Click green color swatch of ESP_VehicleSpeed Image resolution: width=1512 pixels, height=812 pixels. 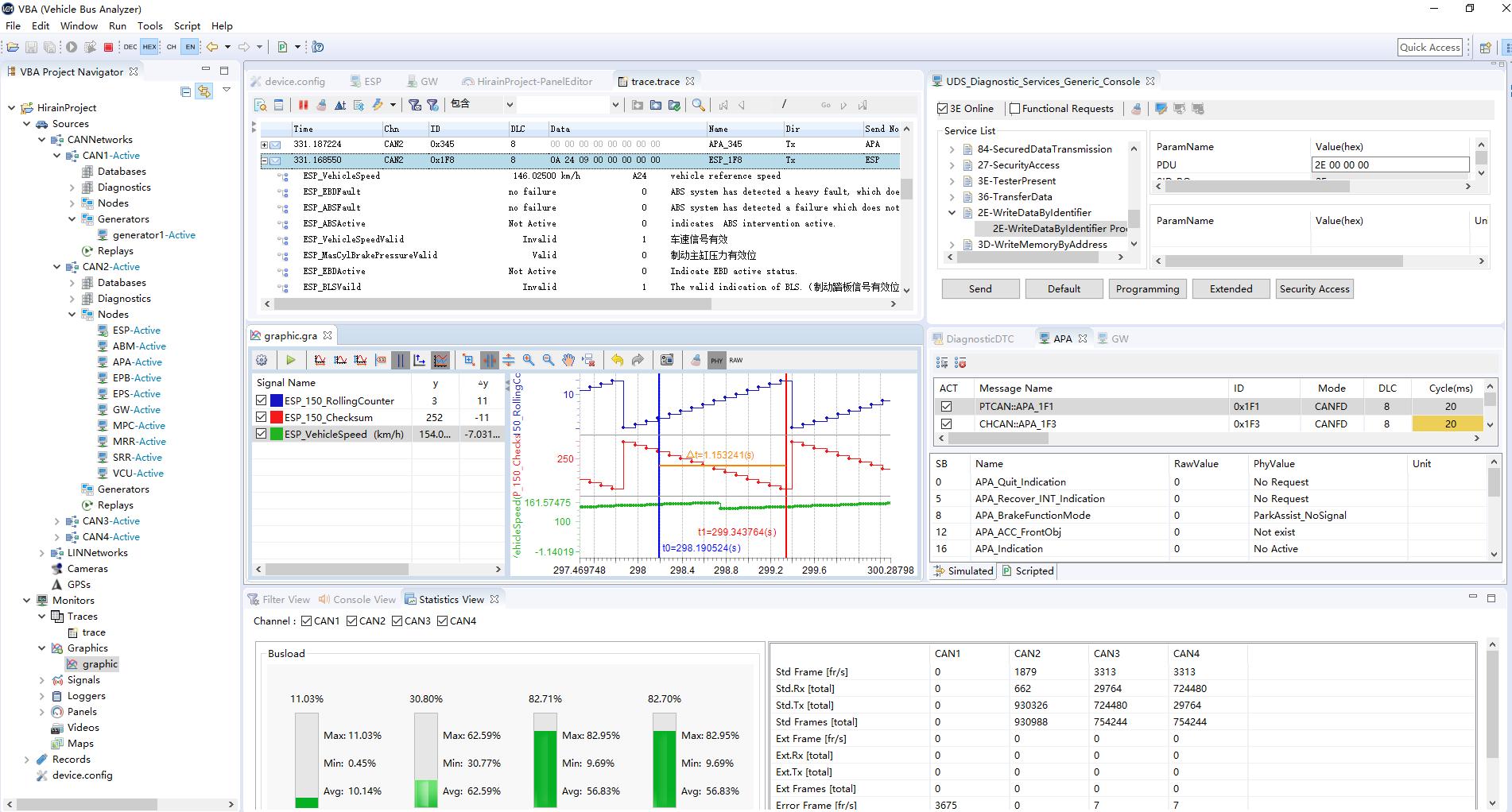[277, 434]
